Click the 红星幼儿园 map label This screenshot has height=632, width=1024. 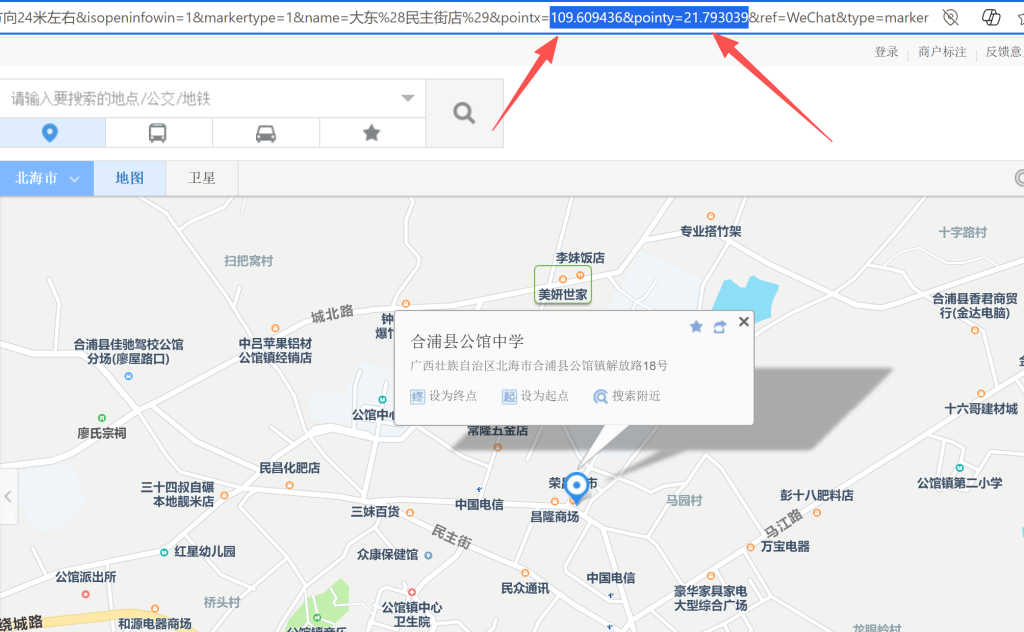coord(205,552)
